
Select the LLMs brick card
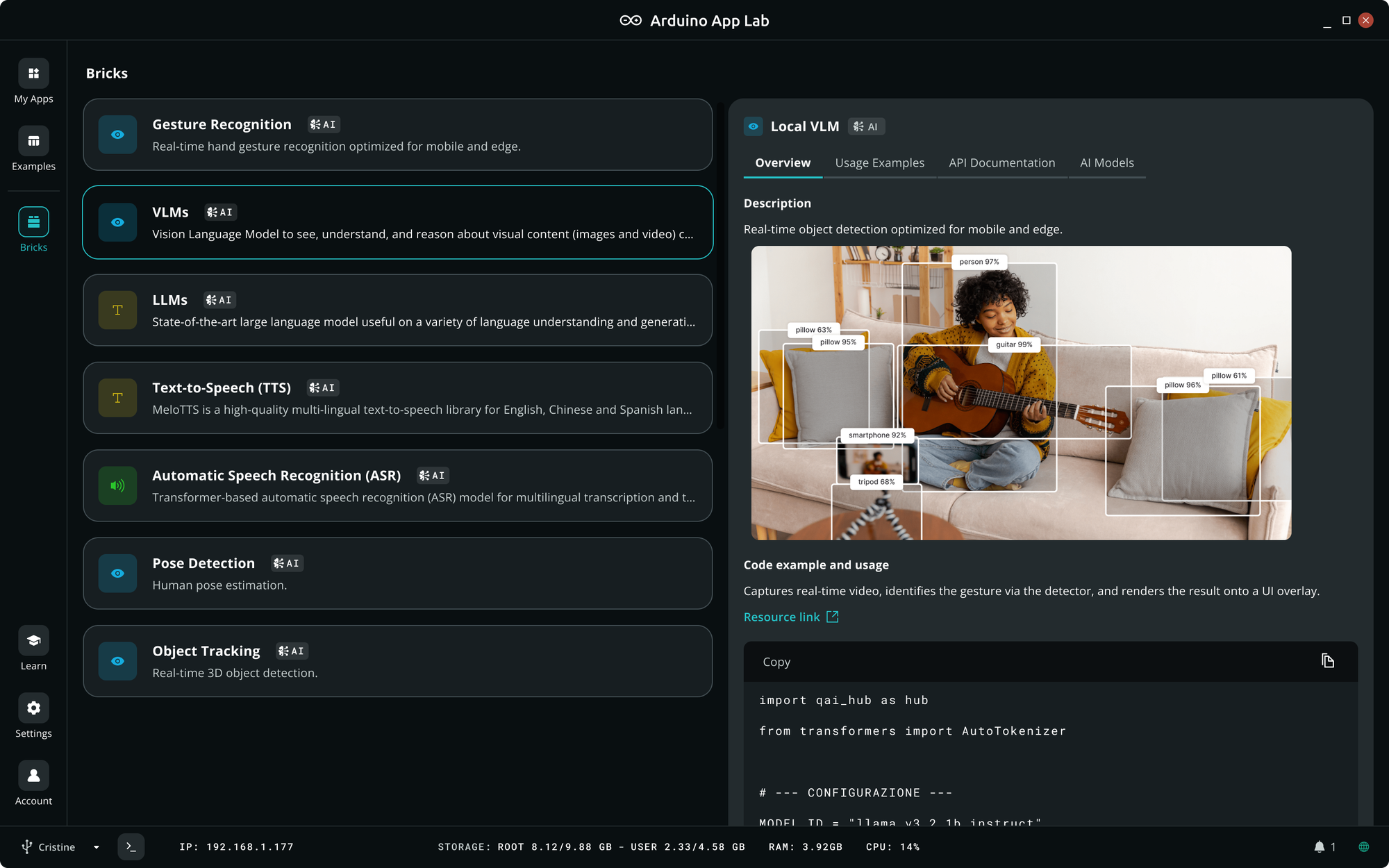coord(397,310)
